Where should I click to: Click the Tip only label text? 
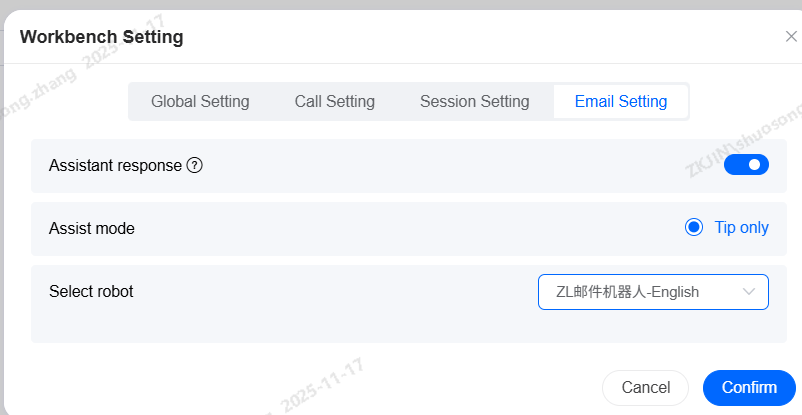pyautogui.click(x=741, y=228)
